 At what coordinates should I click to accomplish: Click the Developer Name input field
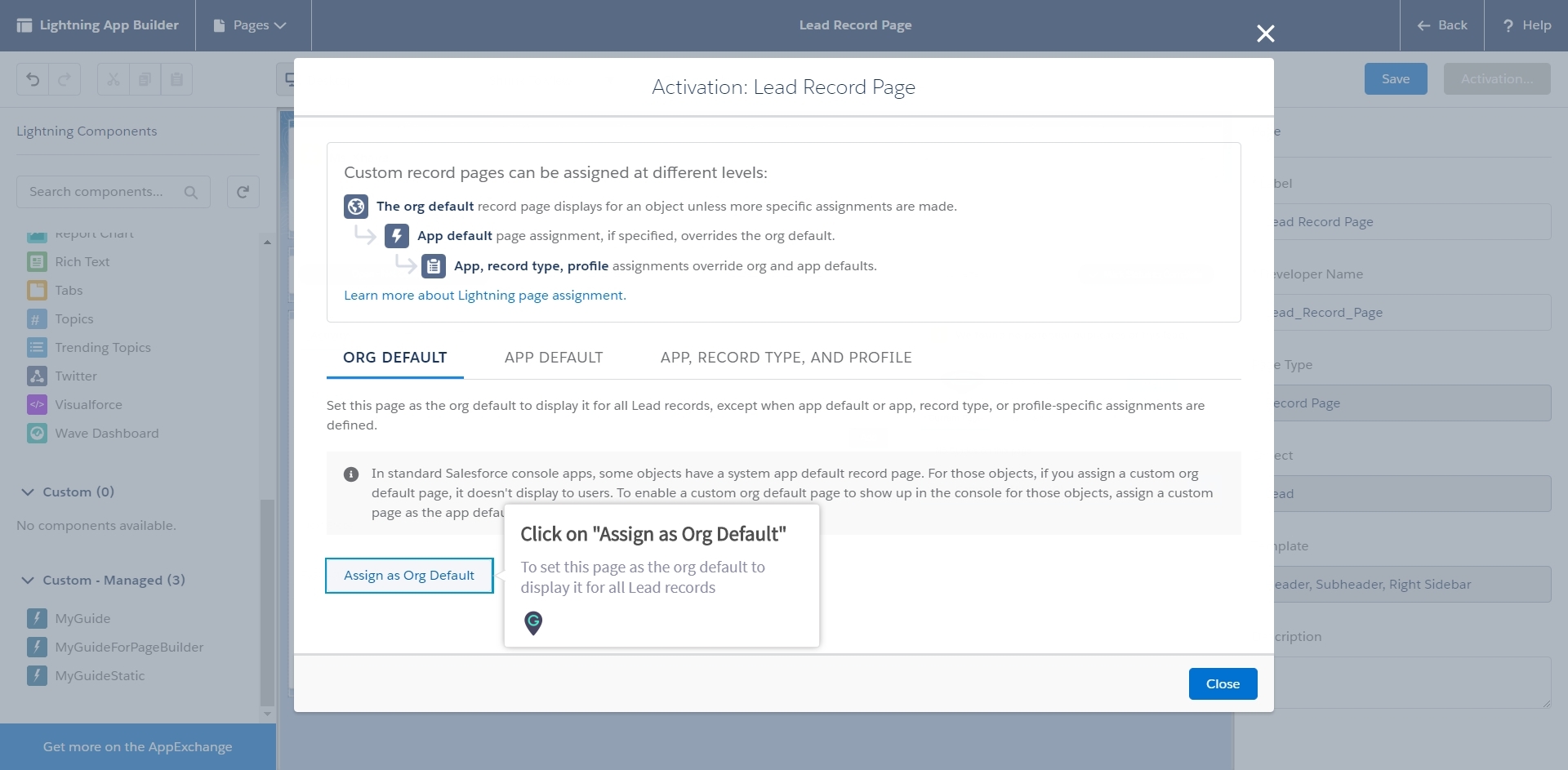pos(1412,312)
